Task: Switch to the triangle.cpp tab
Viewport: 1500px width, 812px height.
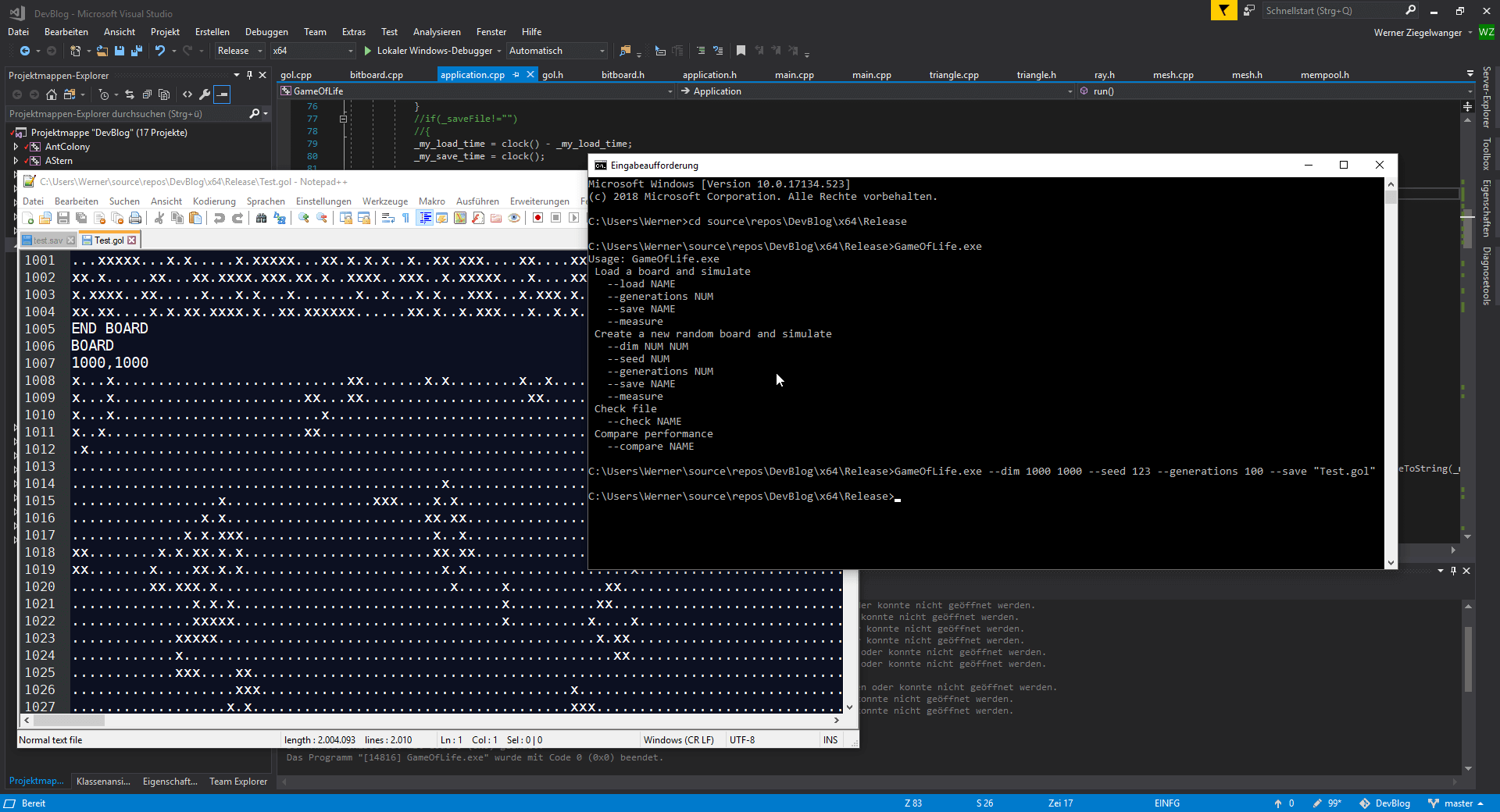Action: click(954, 75)
